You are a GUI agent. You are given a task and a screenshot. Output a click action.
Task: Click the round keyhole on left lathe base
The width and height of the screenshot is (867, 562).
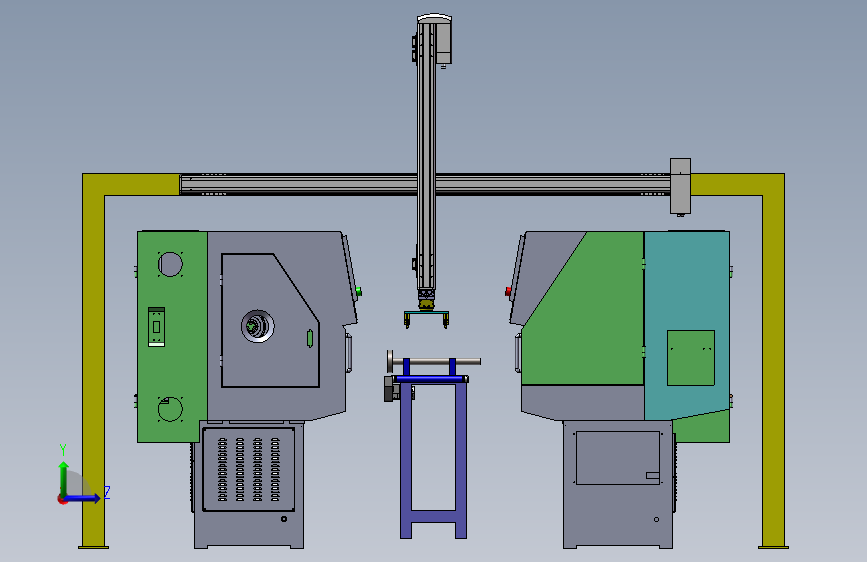tap(284, 519)
